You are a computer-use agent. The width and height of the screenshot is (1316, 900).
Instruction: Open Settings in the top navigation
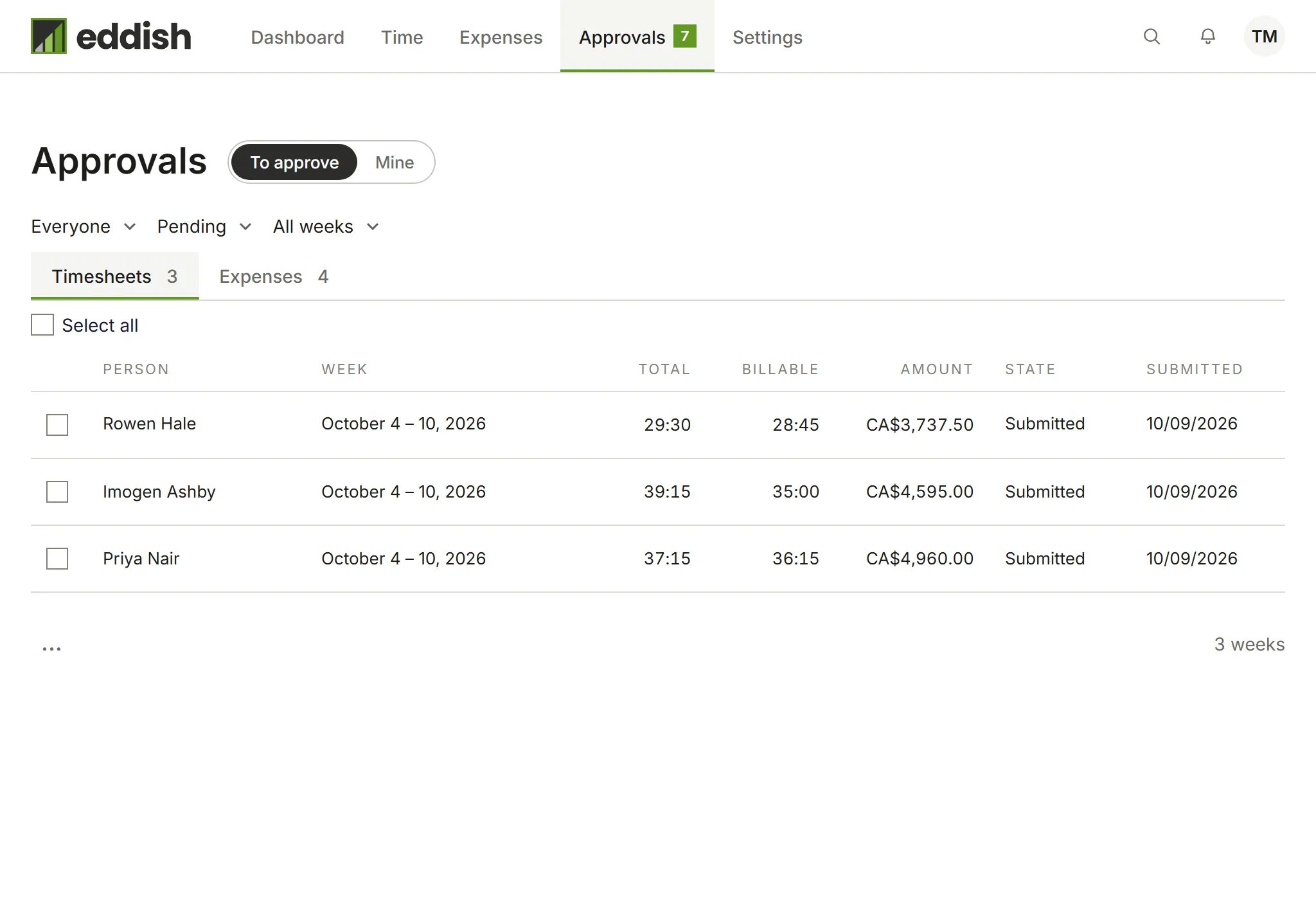(767, 37)
